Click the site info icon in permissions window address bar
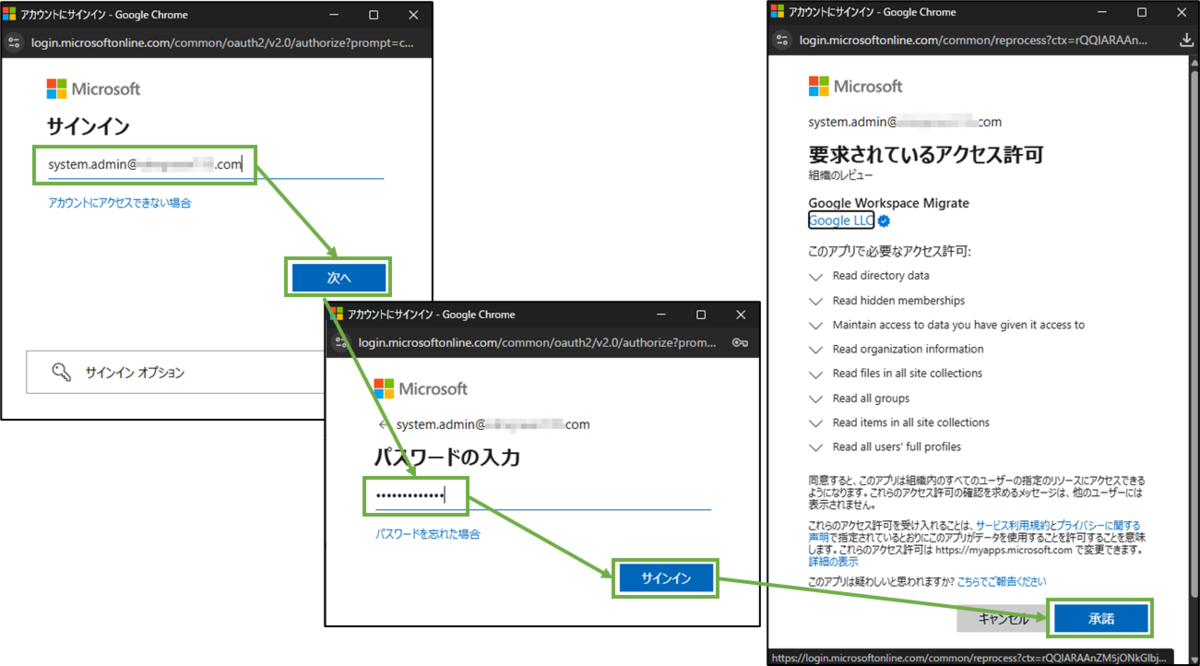Viewport: 1200px width, 666px height. point(782,40)
